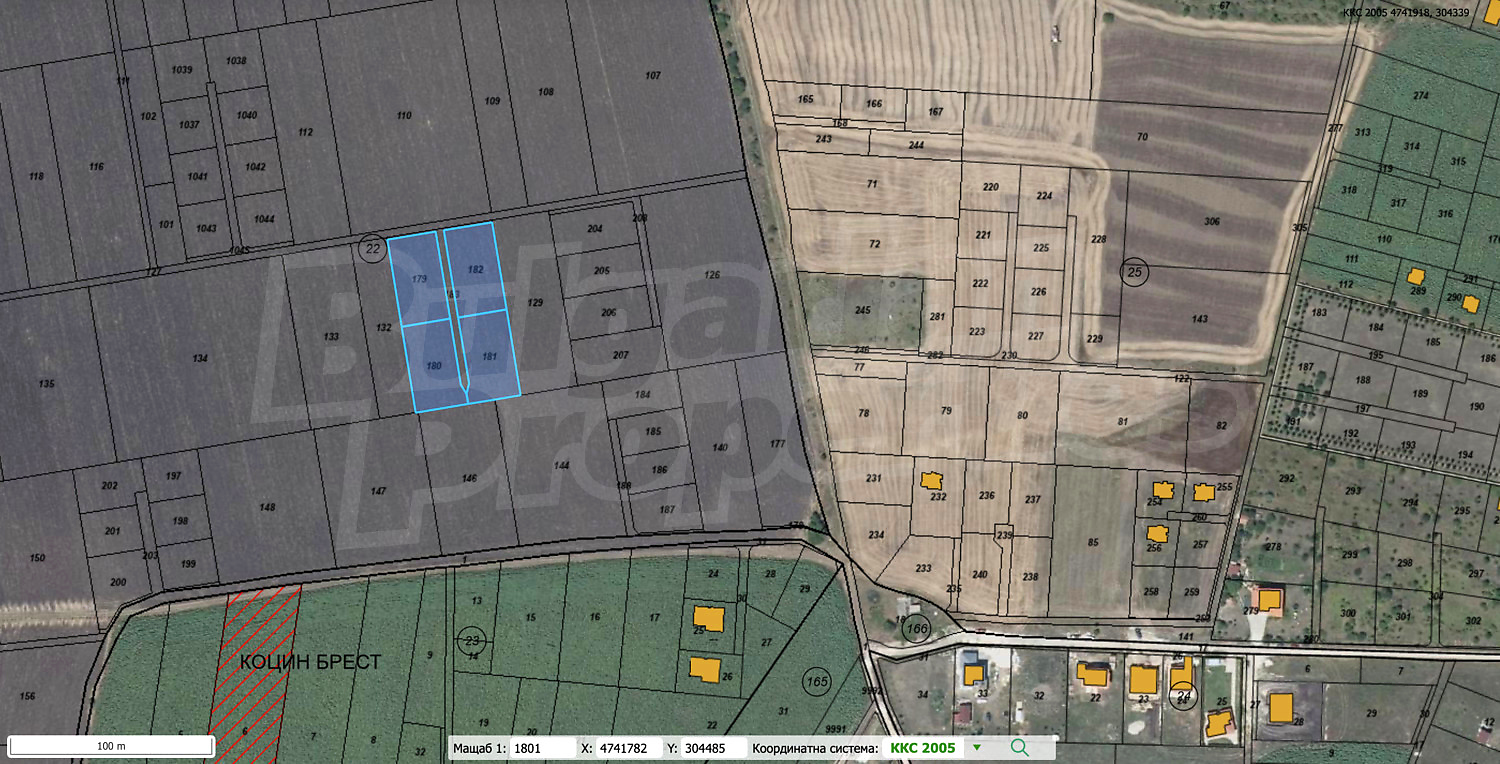Click the circled block marker 165
1500x764 pixels.
click(x=816, y=682)
